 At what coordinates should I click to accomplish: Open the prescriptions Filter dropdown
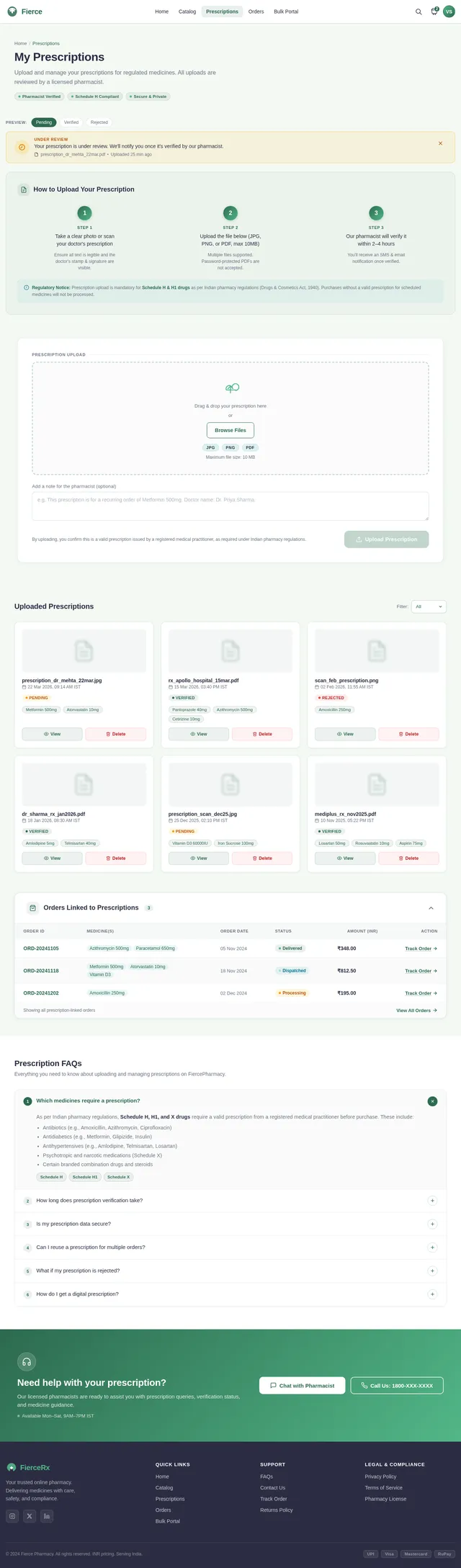[x=429, y=606]
